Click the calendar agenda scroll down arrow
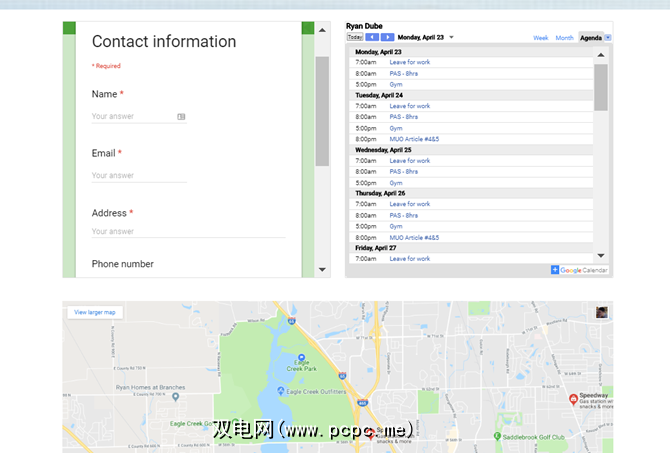 click(601, 256)
